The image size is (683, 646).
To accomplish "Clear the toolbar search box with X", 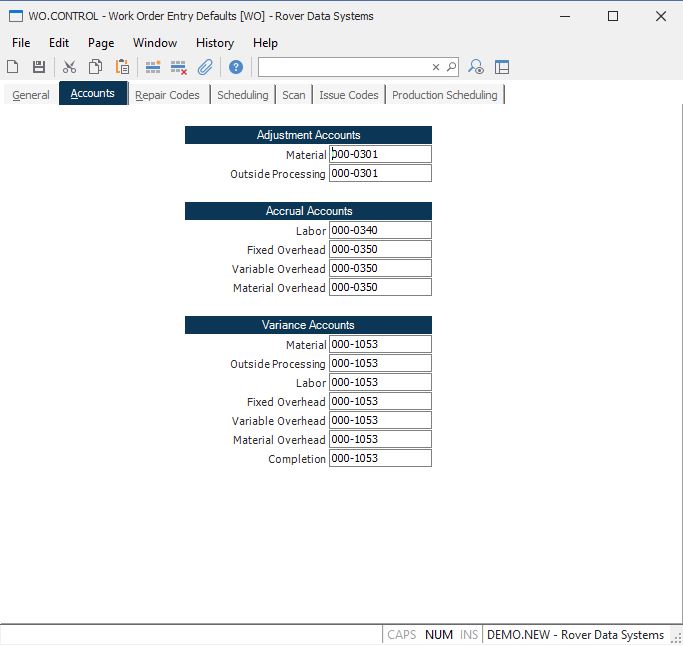I will click(436, 67).
